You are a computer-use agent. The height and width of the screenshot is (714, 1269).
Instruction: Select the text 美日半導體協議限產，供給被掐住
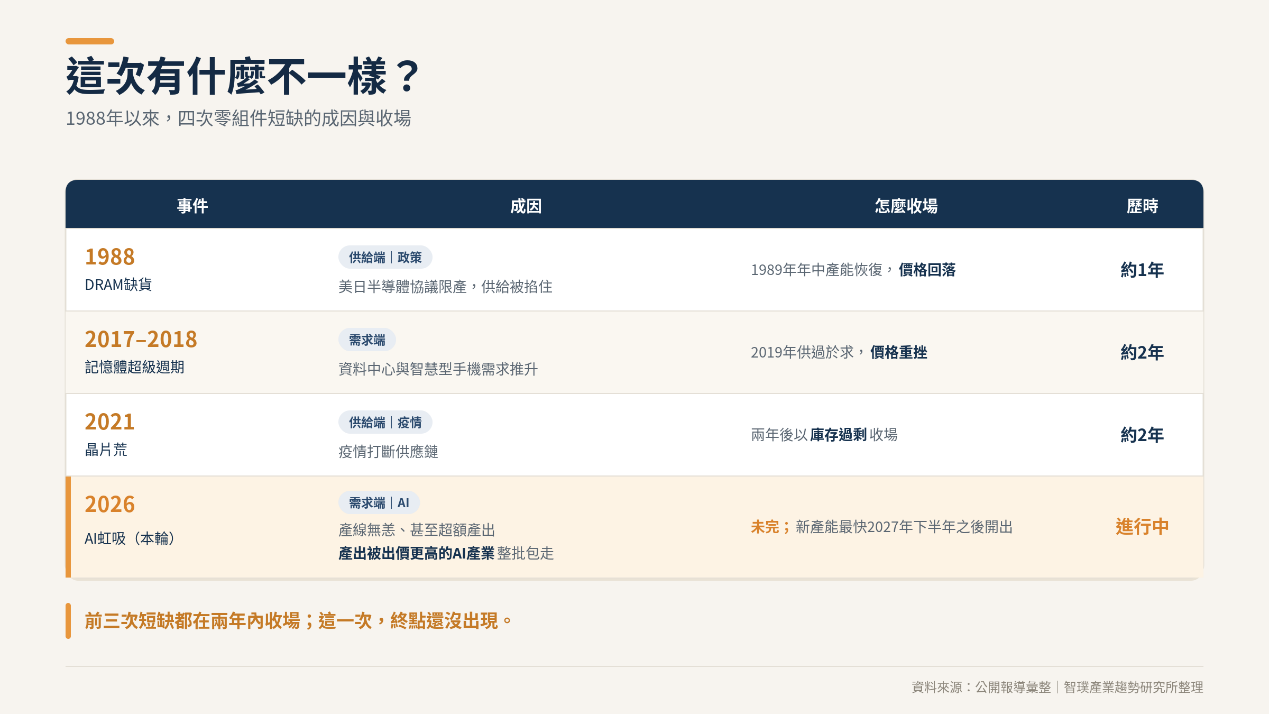pyautogui.click(x=446, y=286)
